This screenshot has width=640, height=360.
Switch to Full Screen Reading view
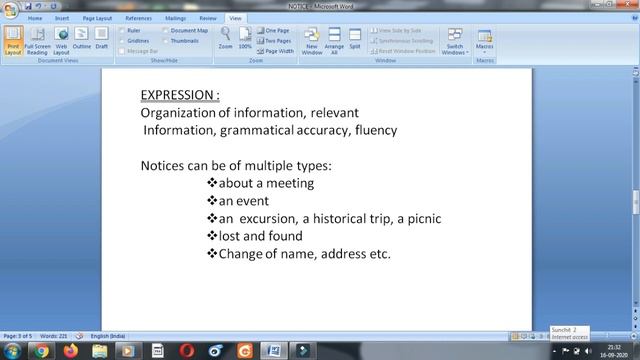[37, 40]
